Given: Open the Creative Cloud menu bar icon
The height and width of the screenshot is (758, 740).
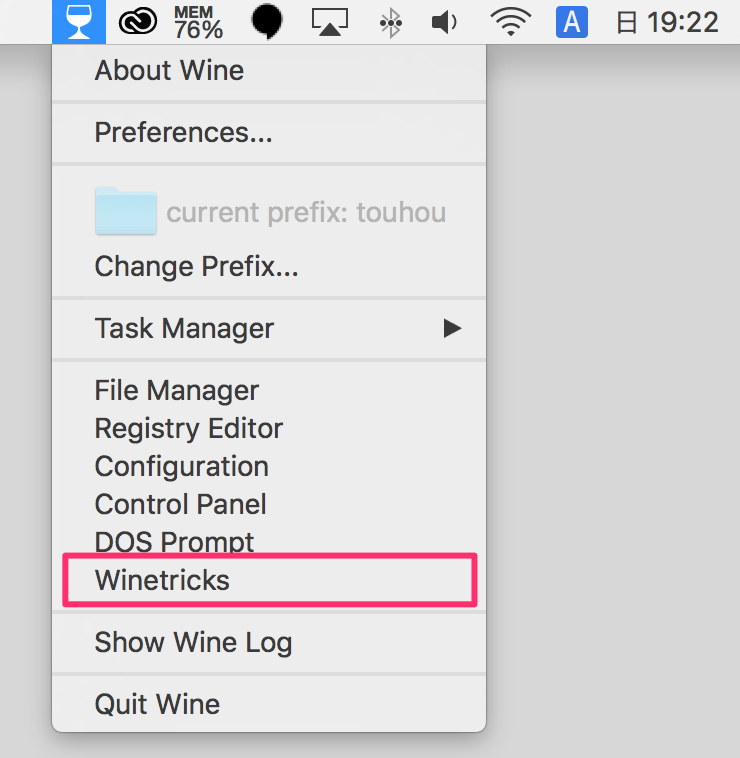Looking at the screenshot, I should (x=138, y=22).
